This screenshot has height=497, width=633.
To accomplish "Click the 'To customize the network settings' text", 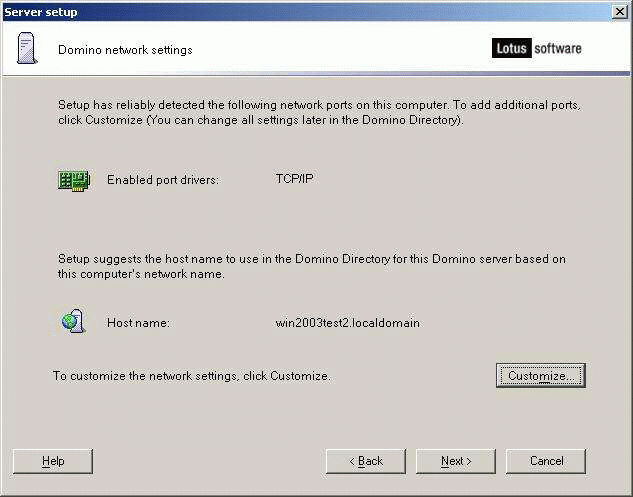I will [191, 376].
